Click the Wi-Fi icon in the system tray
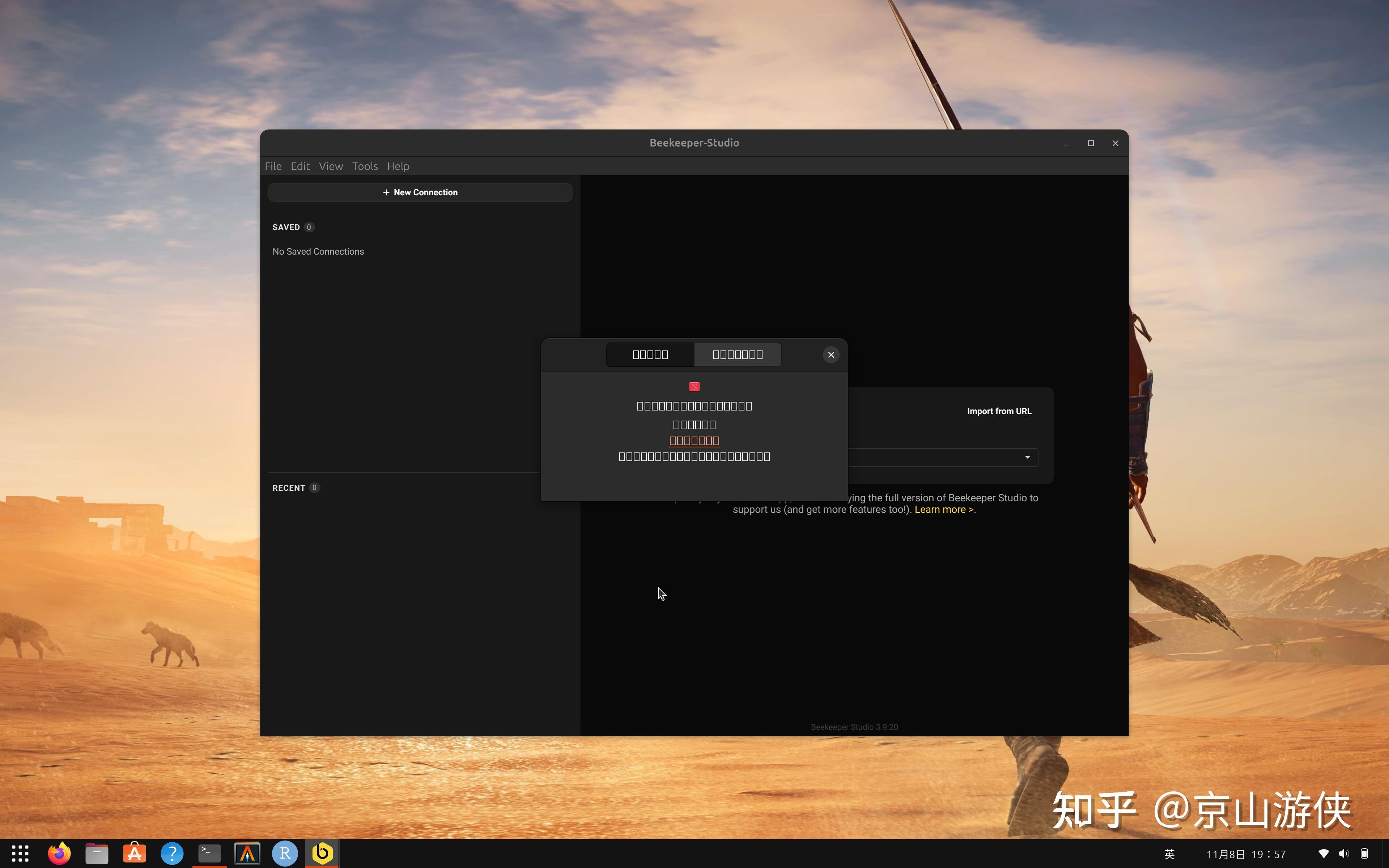This screenshot has height=868, width=1389. click(1324, 854)
